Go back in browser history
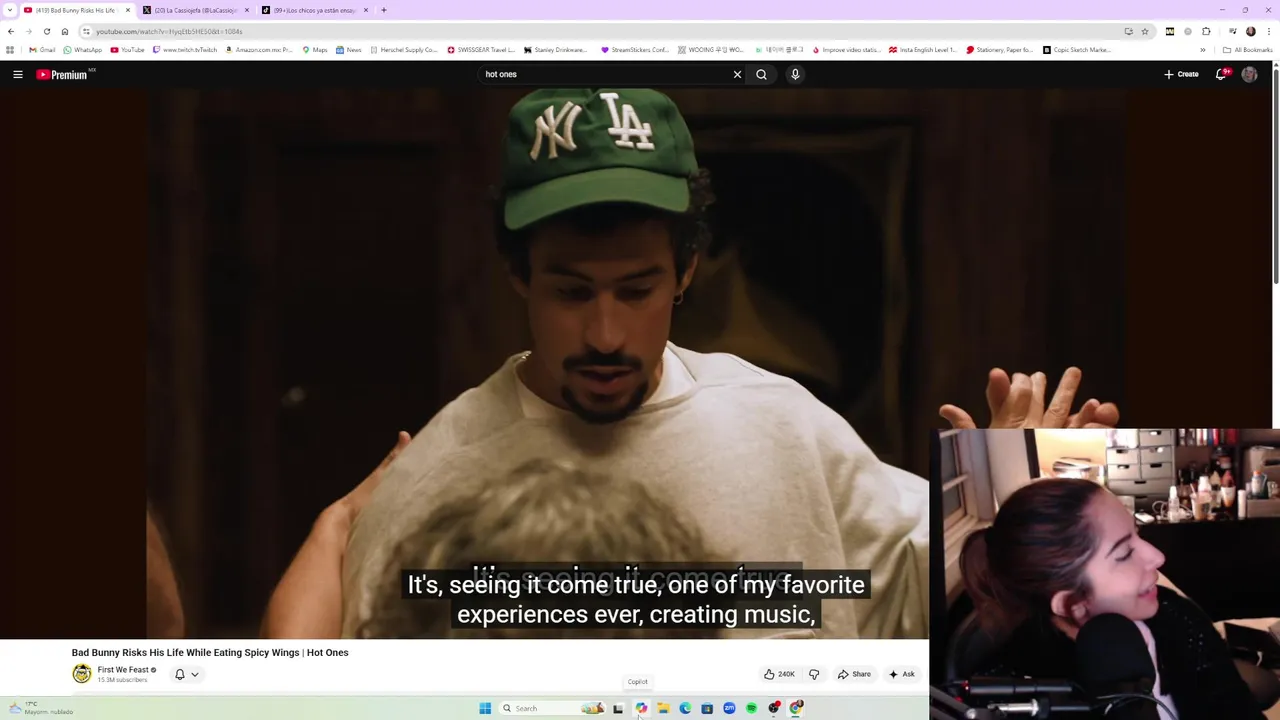Screen dimensions: 1280x720 [x=11, y=31]
